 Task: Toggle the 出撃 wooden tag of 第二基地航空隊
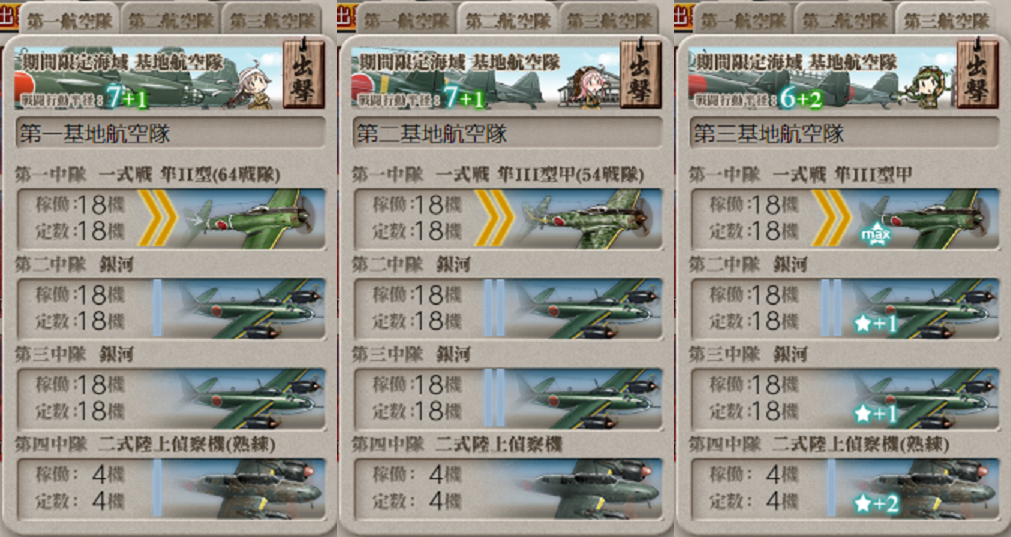pos(640,73)
